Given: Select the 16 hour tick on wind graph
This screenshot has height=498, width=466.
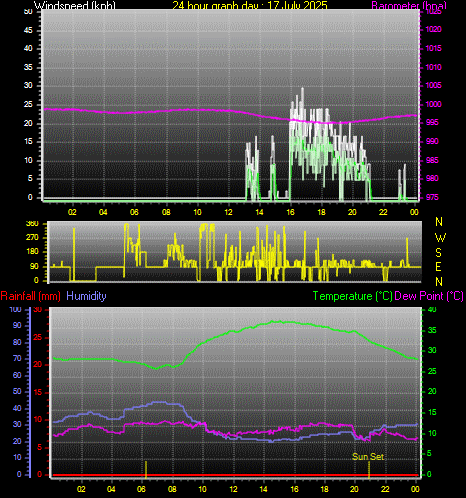Looking at the screenshot, I should coord(290,212).
